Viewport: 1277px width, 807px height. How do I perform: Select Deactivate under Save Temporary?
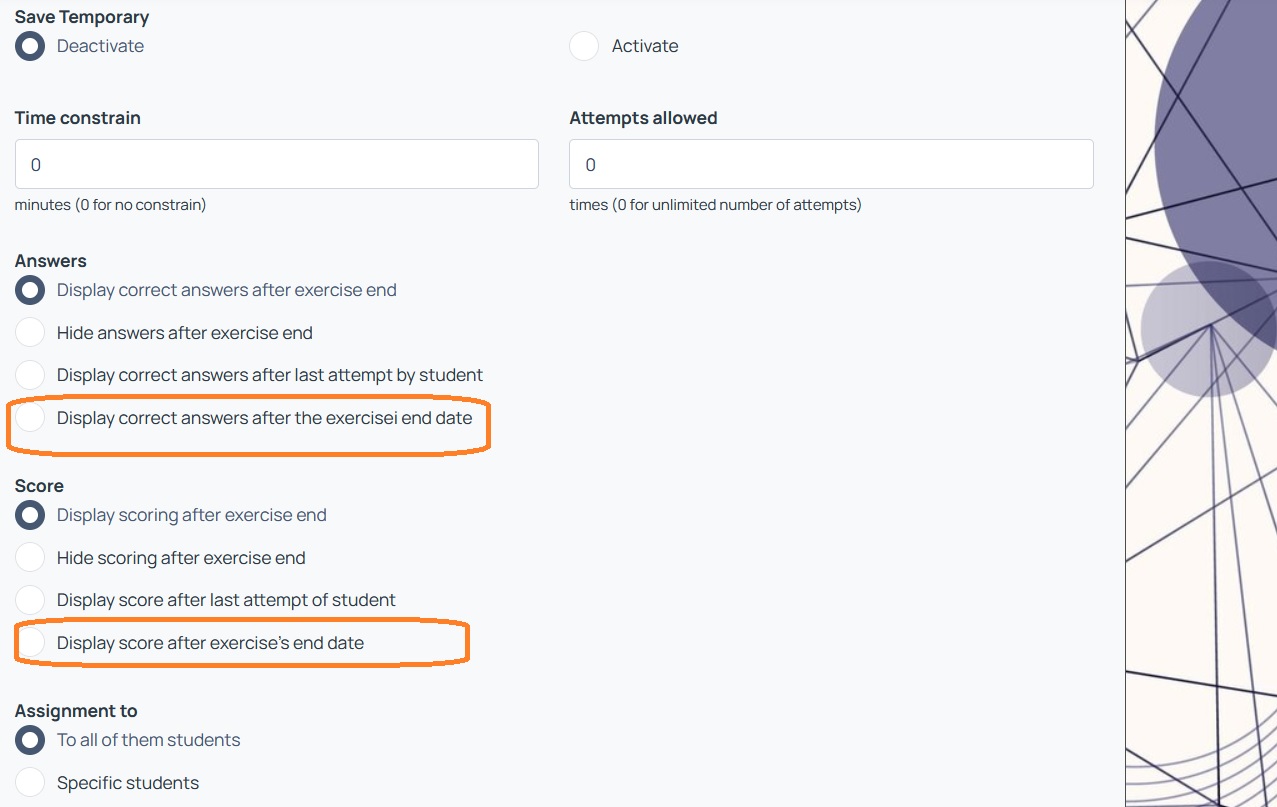pos(30,46)
